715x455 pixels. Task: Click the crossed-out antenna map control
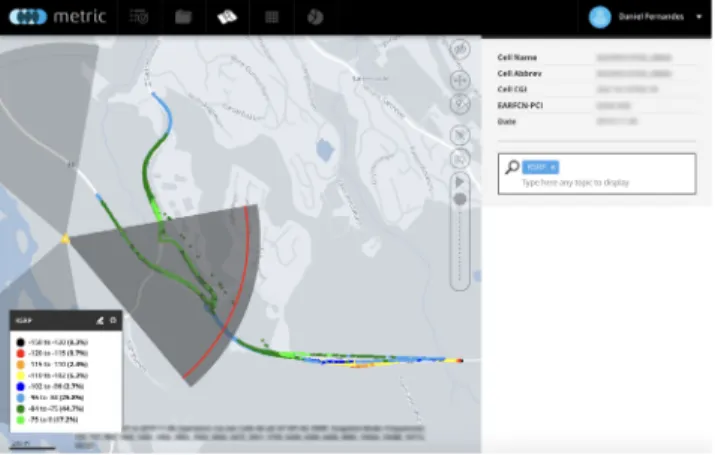point(460,135)
